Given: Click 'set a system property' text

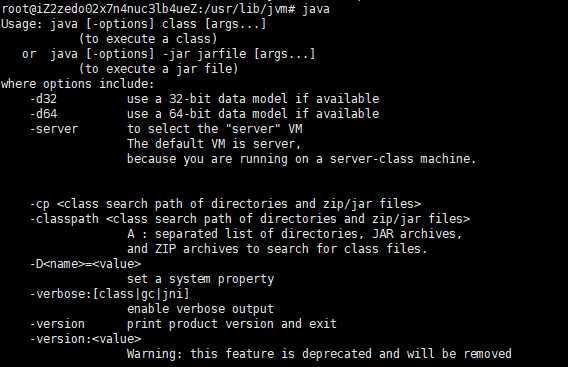Looking at the screenshot, I should (200, 279).
